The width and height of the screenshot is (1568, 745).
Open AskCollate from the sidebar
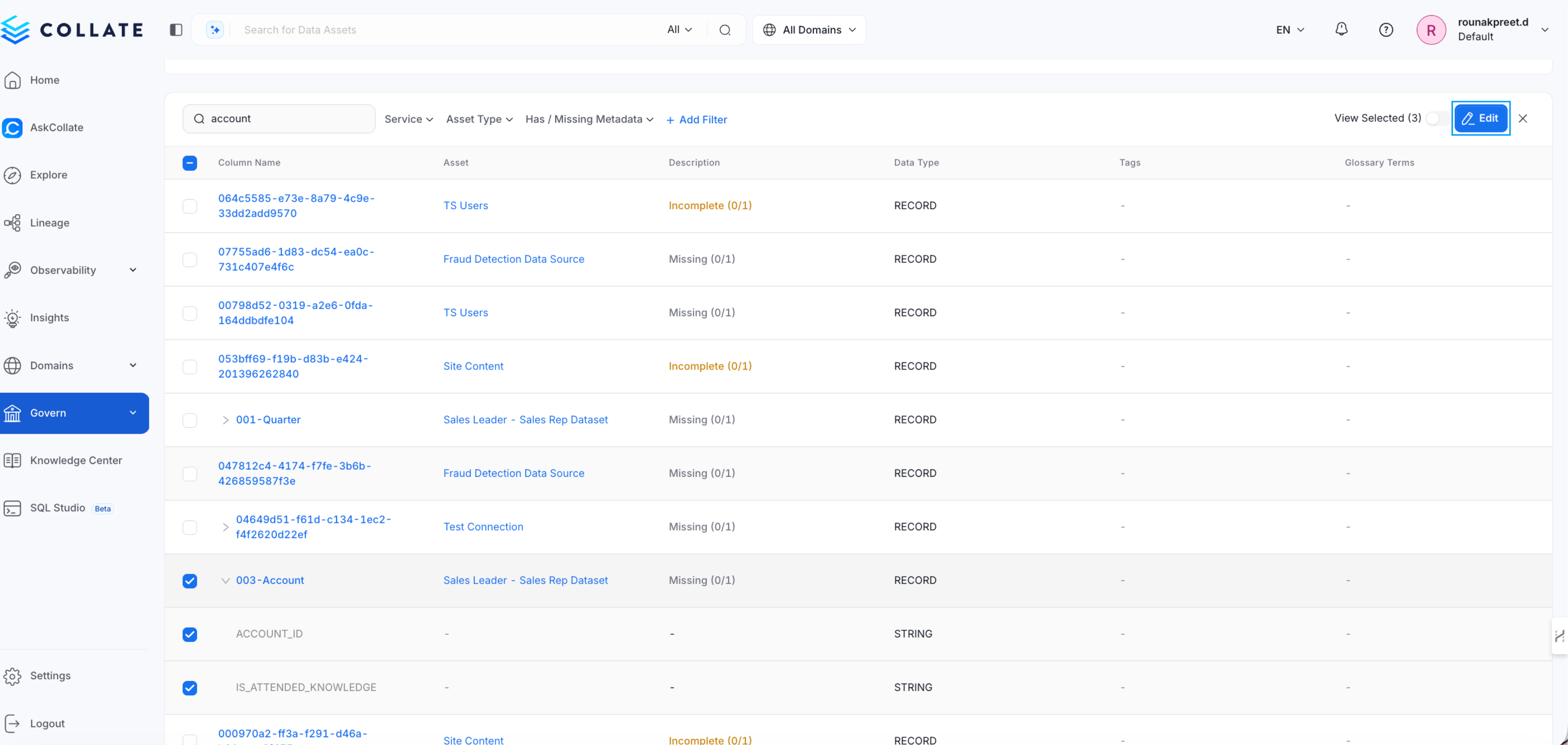pos(56,127)
